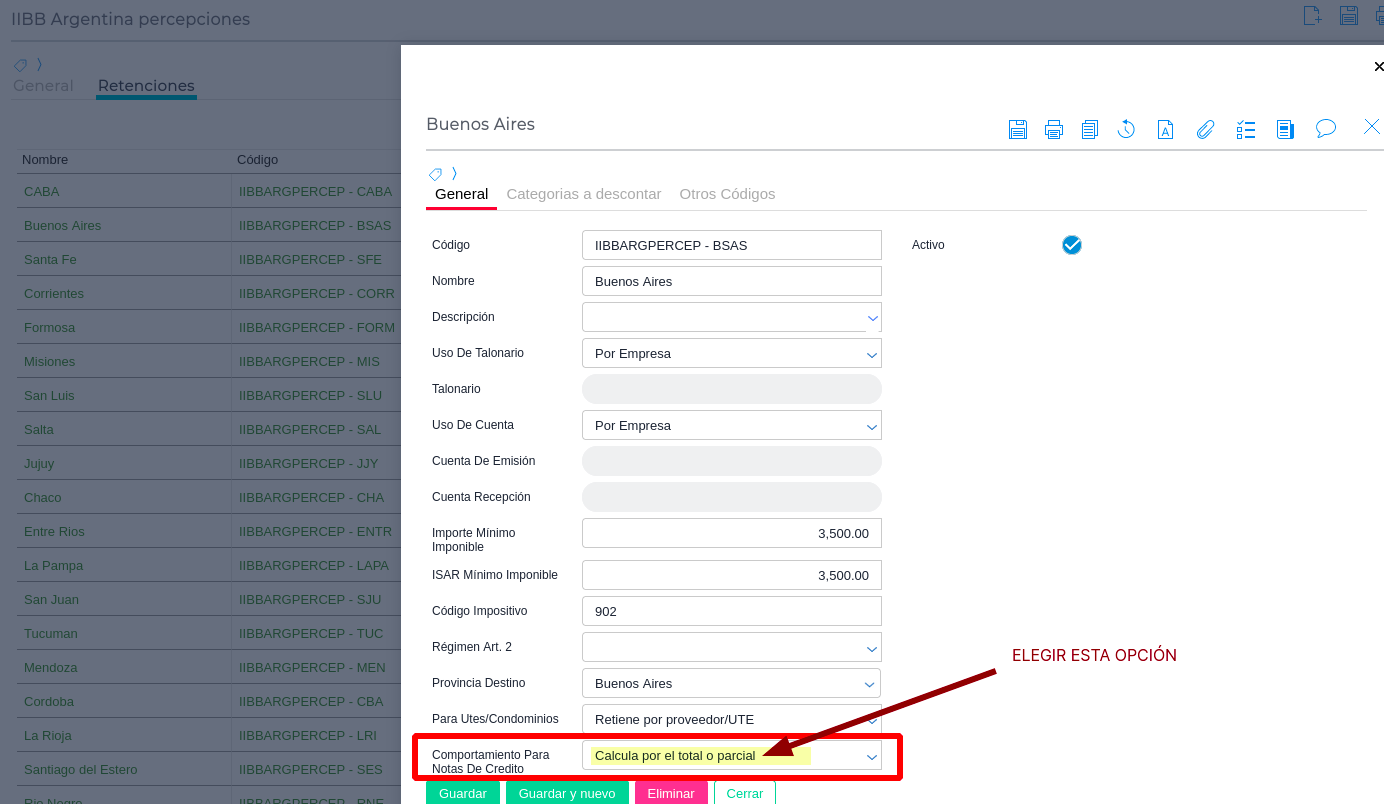Click the save disk icon in Buenos Aires toolbar

(1018, 129)
